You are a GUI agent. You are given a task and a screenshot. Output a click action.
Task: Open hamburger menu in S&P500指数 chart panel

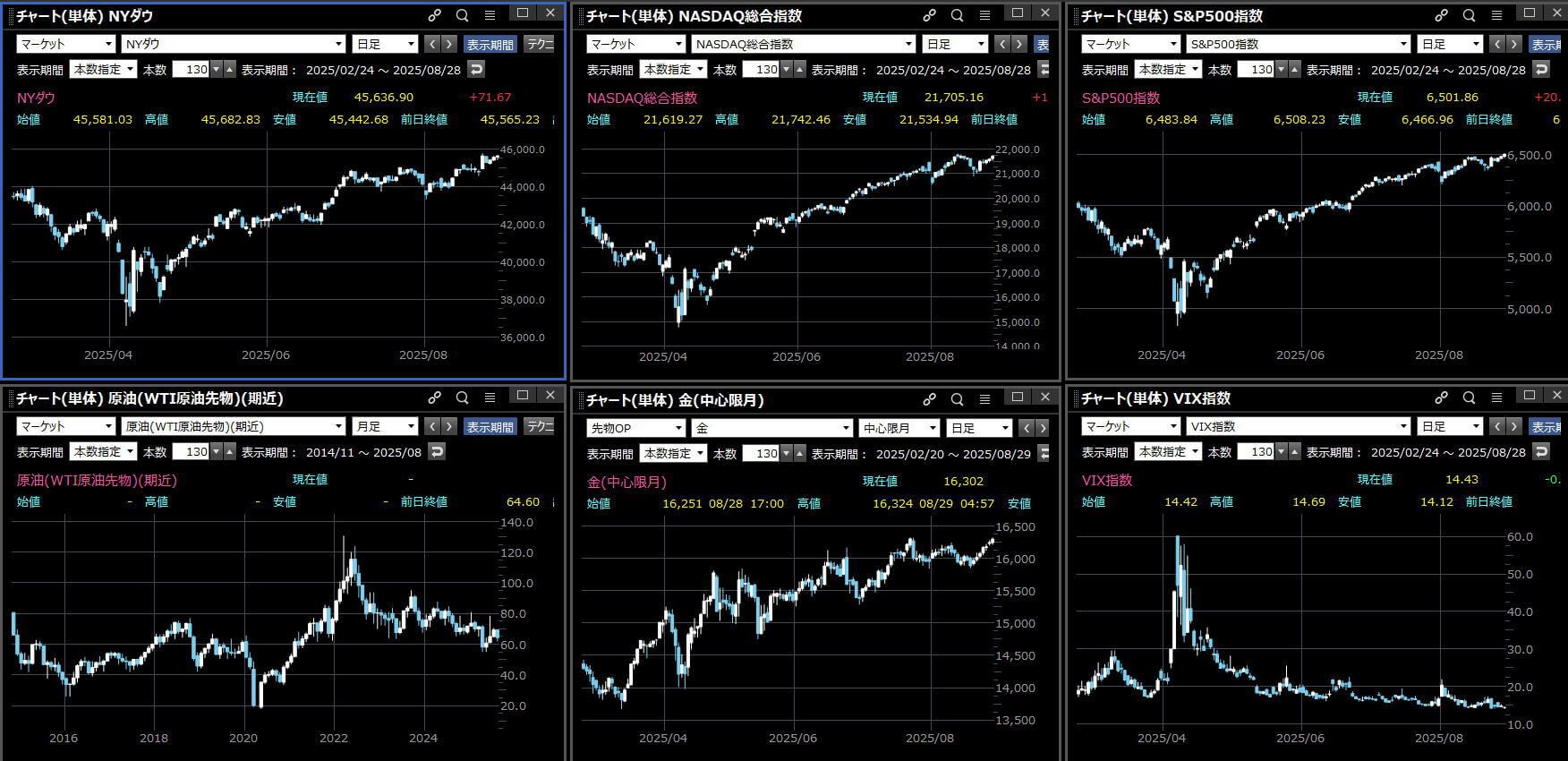tap(1496, 15)
